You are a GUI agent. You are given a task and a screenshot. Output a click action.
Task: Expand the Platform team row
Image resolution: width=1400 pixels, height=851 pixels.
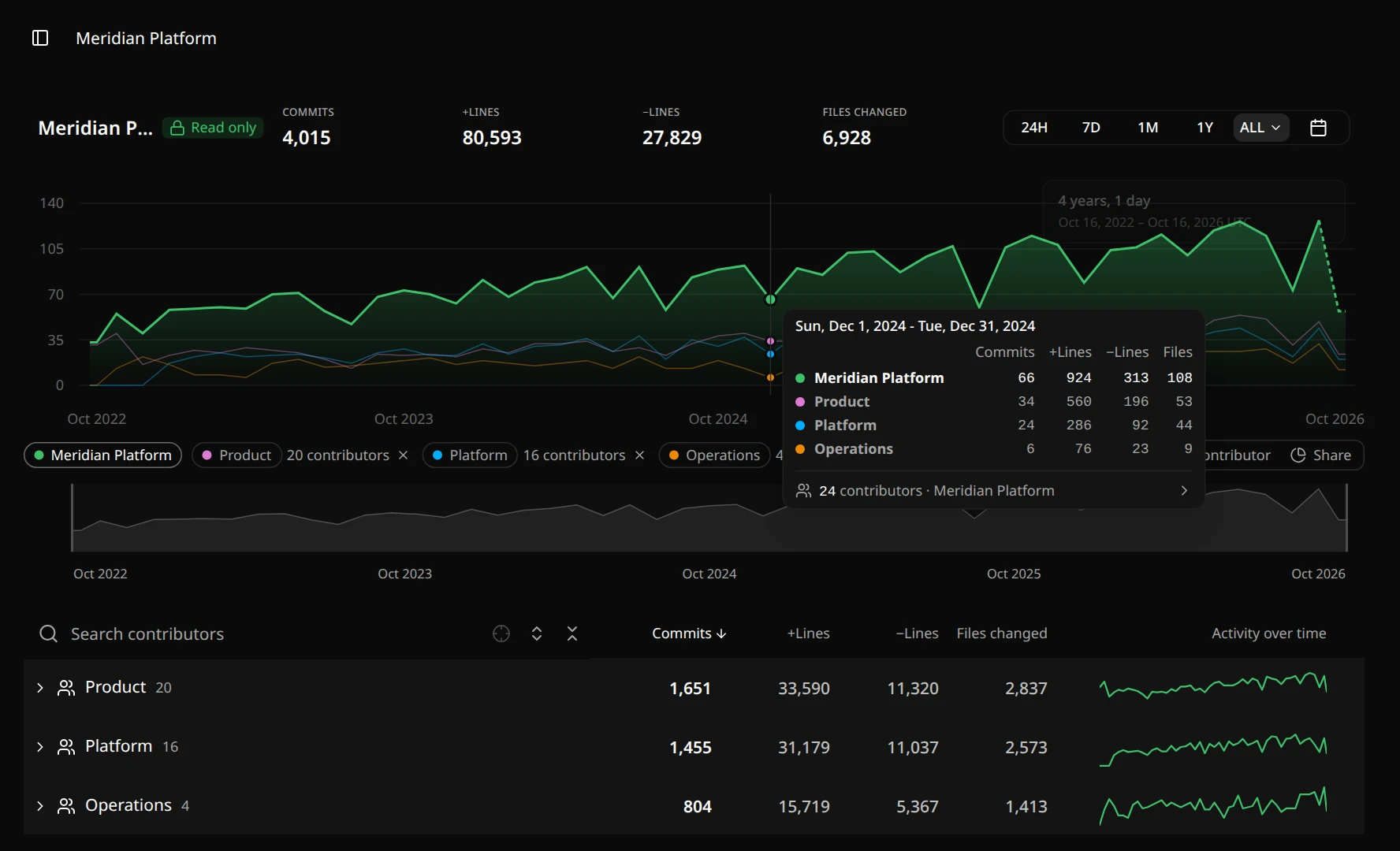tap(40, 747)
